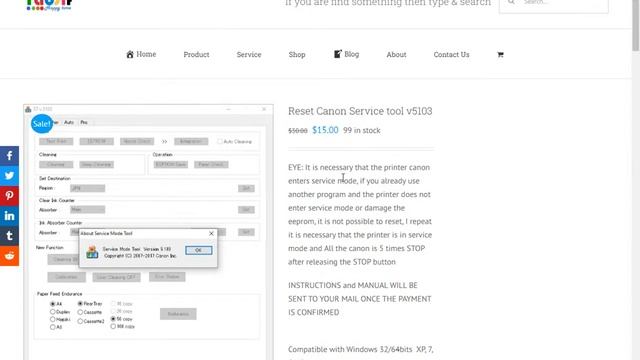Image resolution: width=640 pixels, height=360 pixels.
Task: Pin the product on Pinterest
Action: click(x=9, y=196)
